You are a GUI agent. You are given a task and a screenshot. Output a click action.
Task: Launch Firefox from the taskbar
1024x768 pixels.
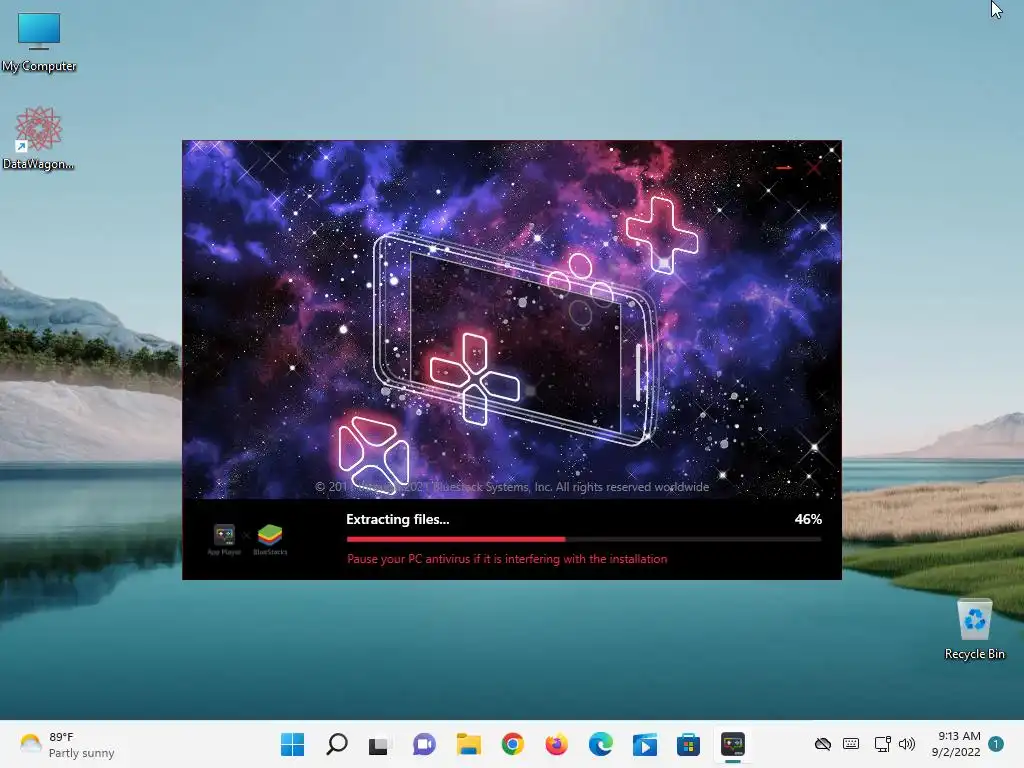[556, 744]
